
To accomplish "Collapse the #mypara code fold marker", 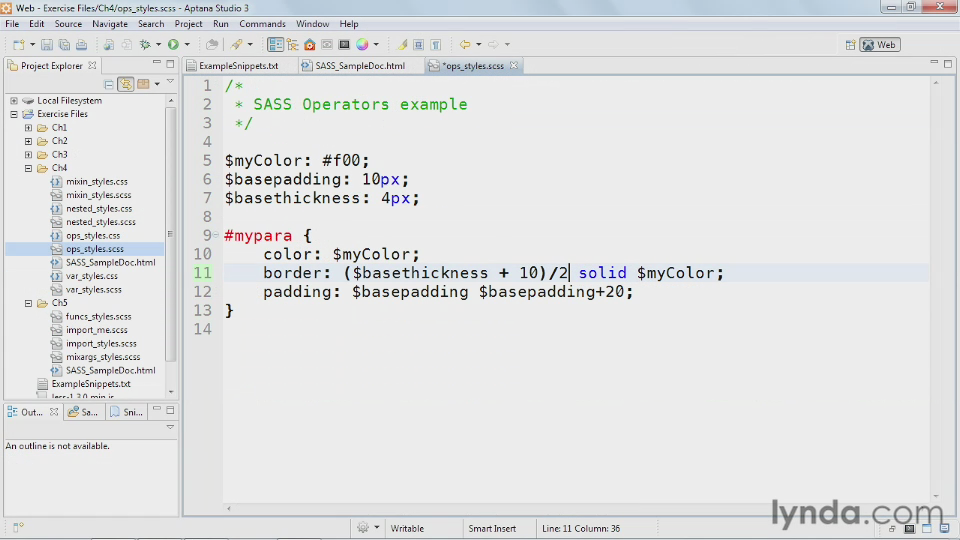I will tap(216, 234).
